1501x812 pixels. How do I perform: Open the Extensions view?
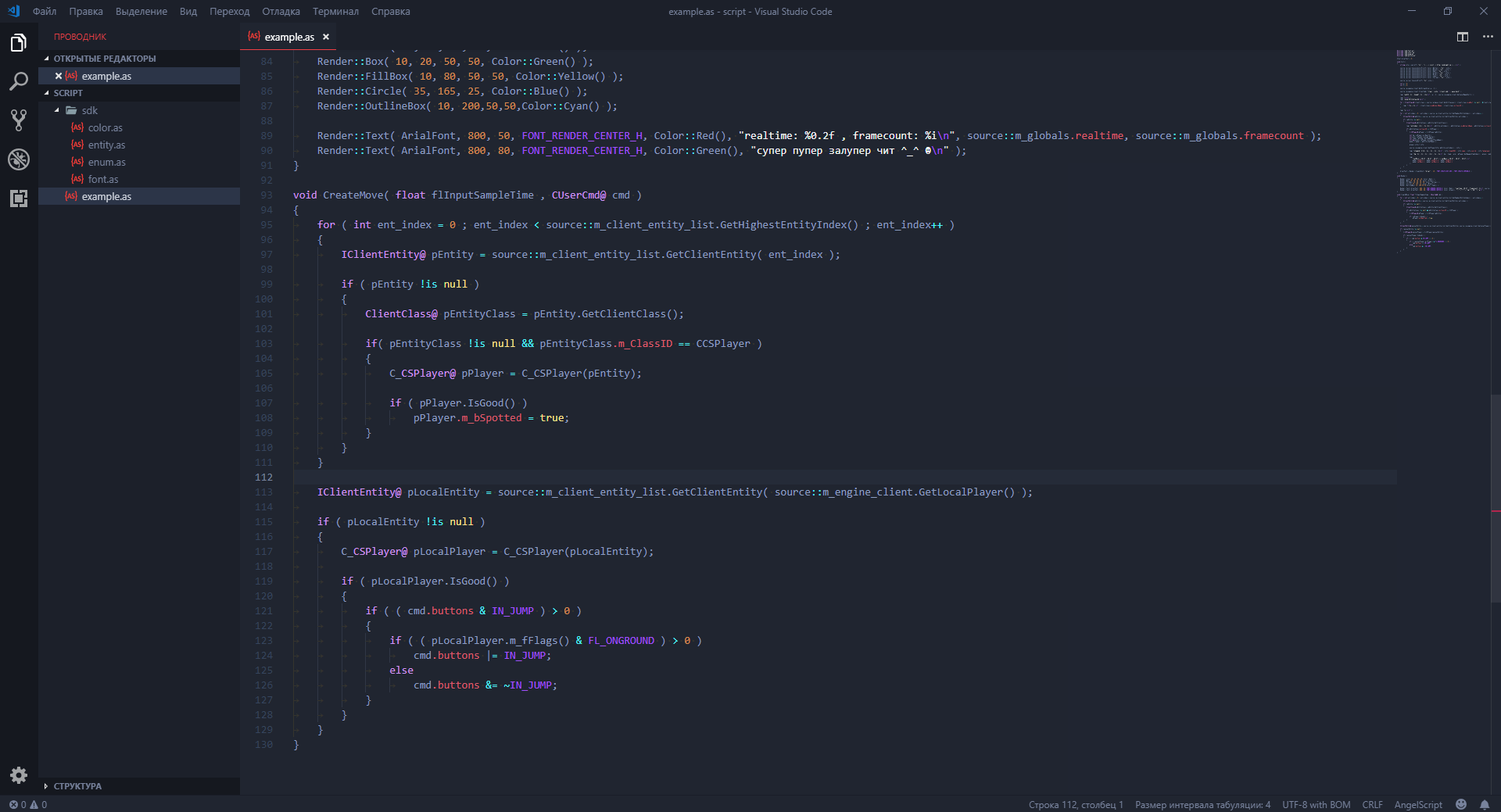click(19, 199)
